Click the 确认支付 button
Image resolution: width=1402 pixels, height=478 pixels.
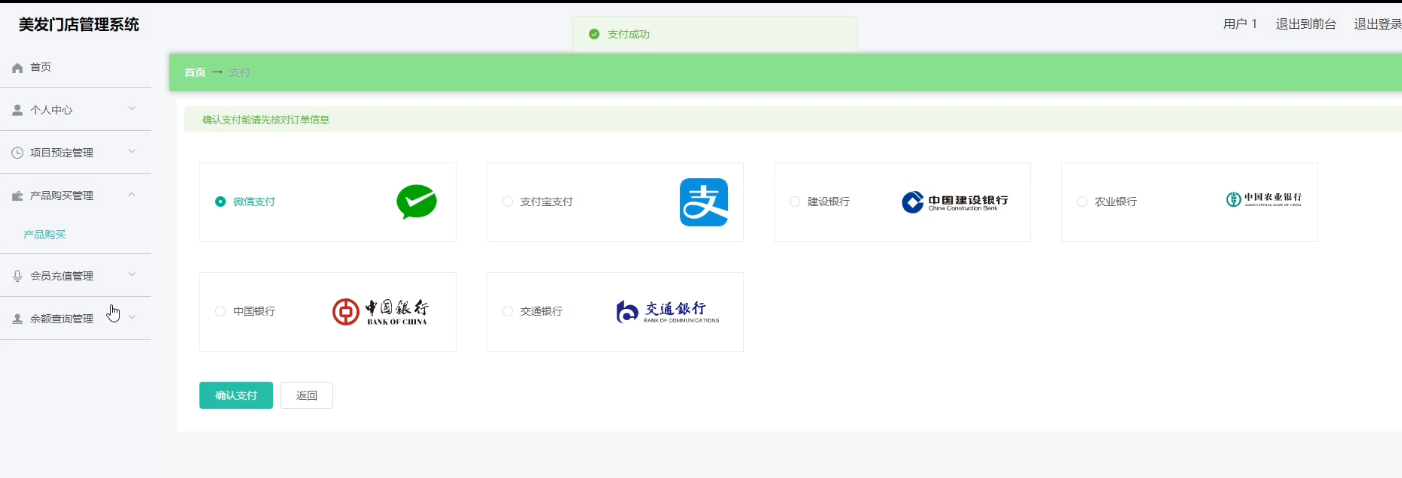[236, 396]
